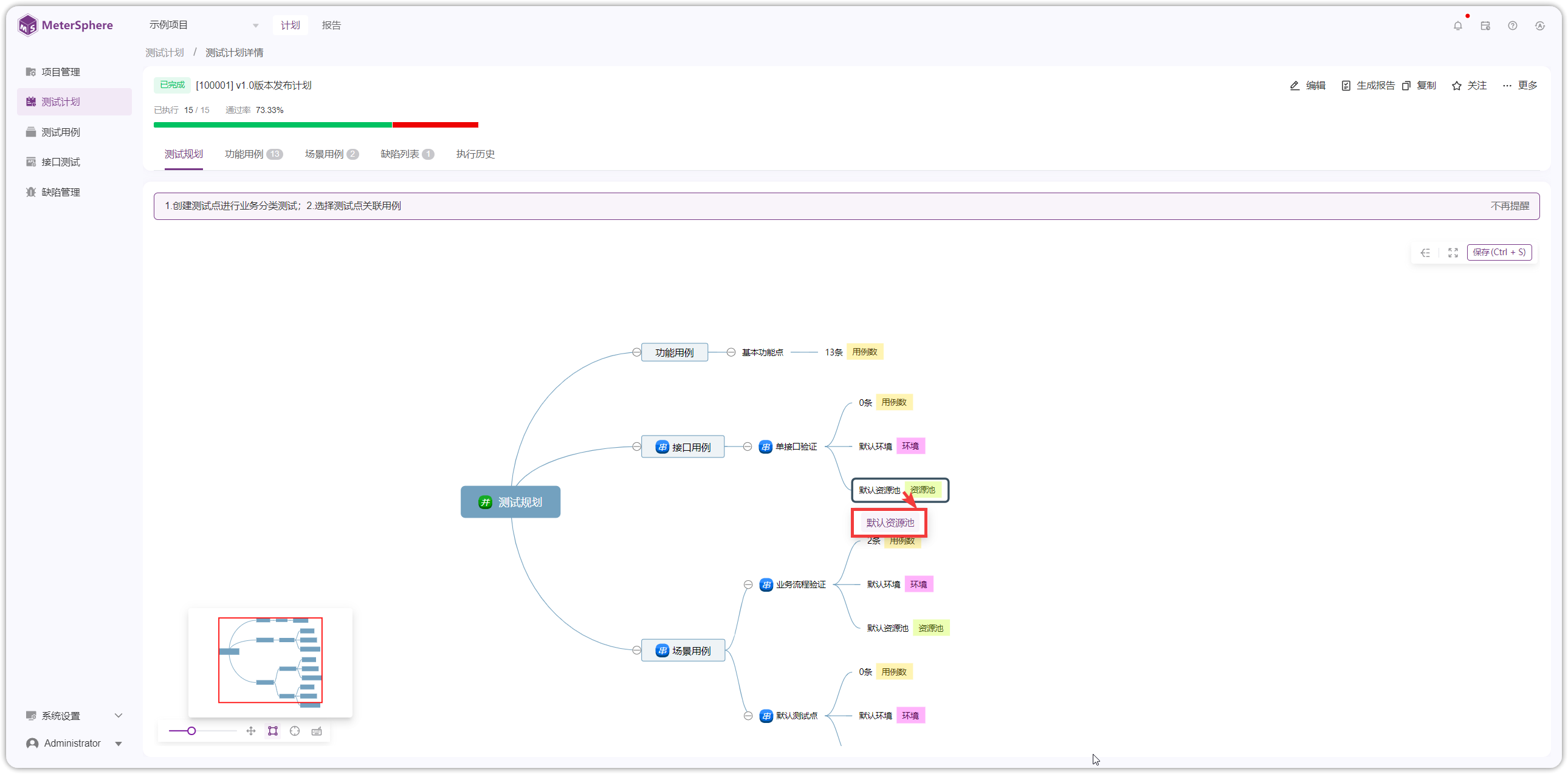Open the 报告 top navigation tab

pos(331,25)
